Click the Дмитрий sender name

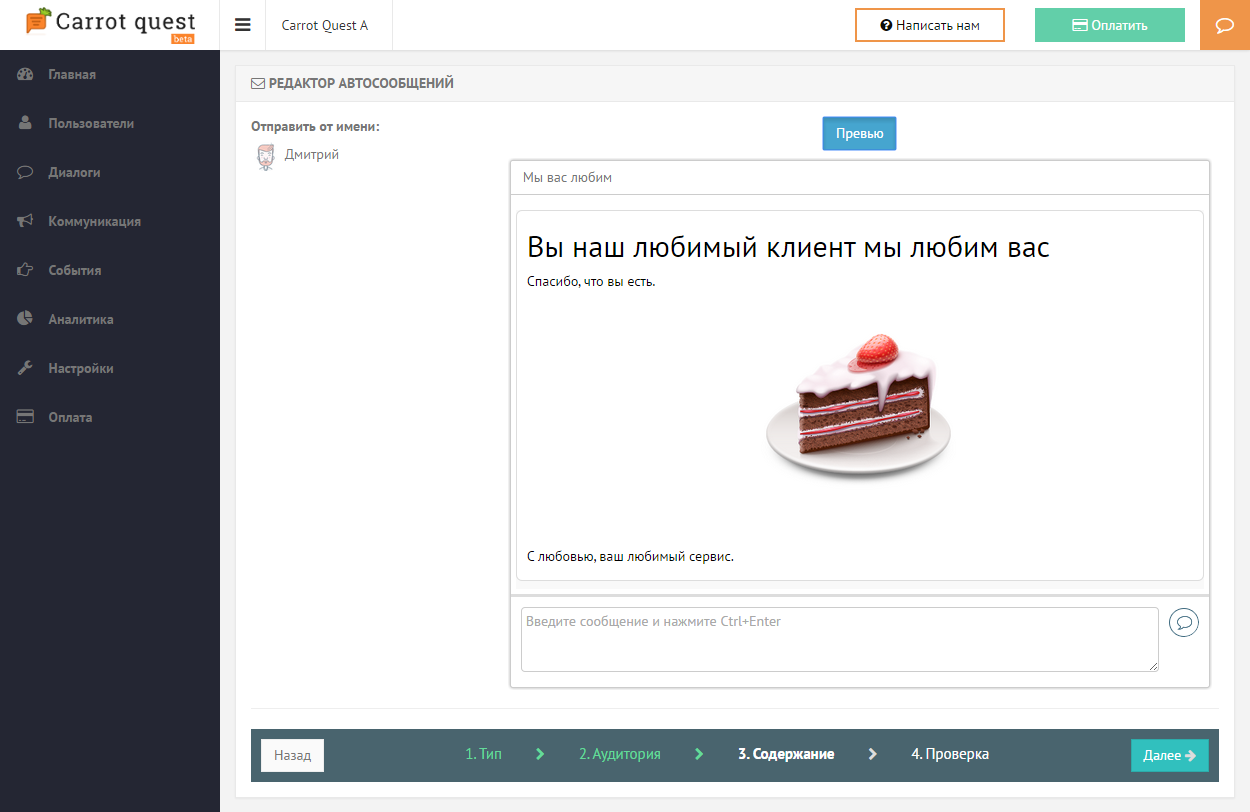coord(312,155)
